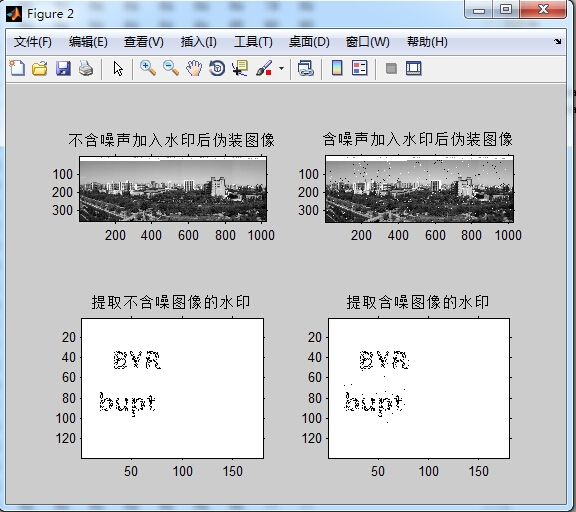Insert a colorbar using the toolbar icon
This screenshot has width=576, height=512.
(x=337, y=68)
